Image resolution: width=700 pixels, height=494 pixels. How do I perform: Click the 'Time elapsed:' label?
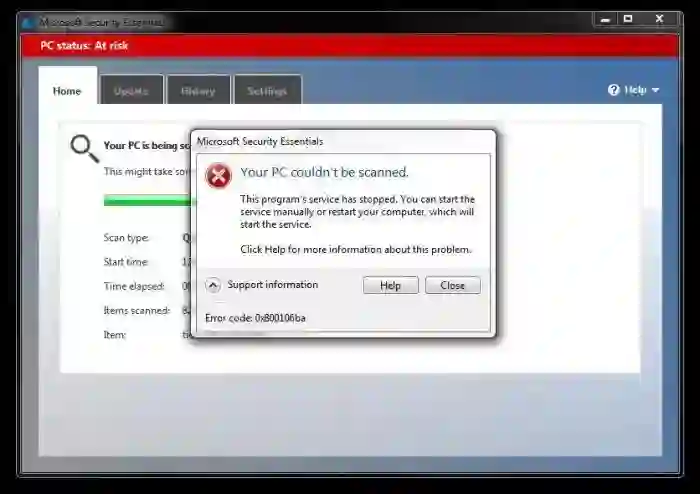(134, 286)
